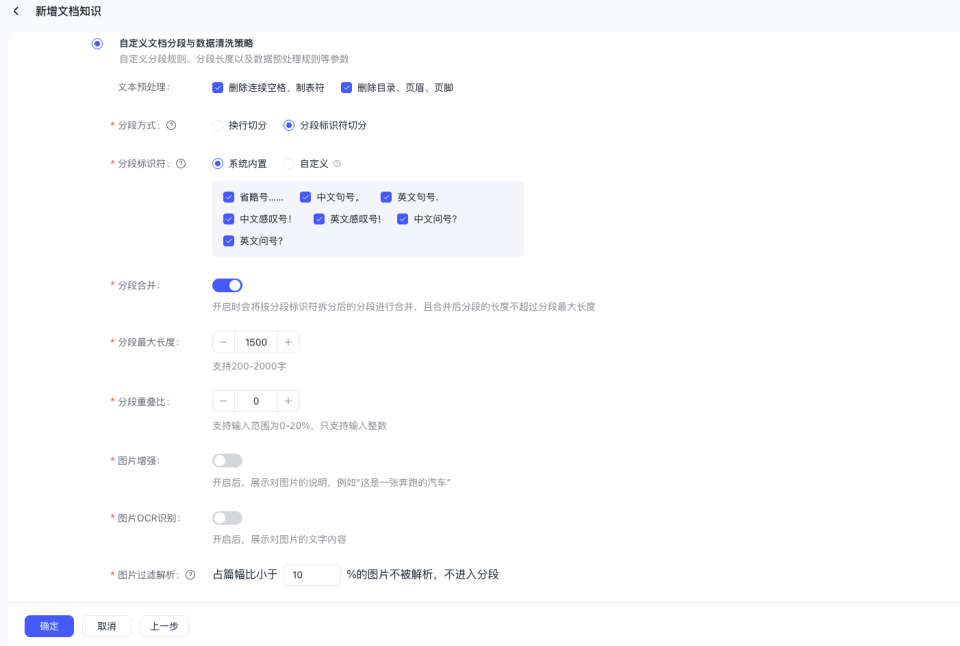This screenshot has height=646, width=960.
Task: Uncheck 英文句号 checkbox
Action: 386,197
